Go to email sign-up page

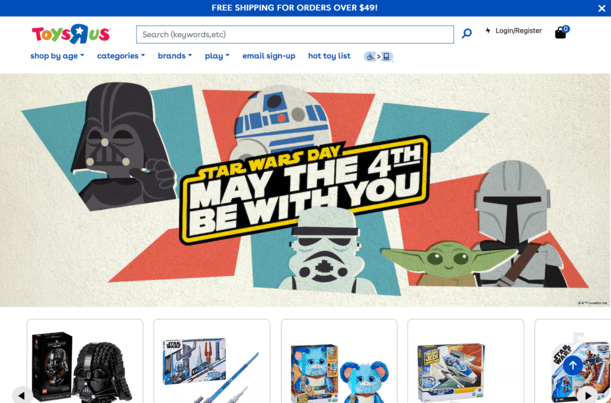(x=269, y=56)
